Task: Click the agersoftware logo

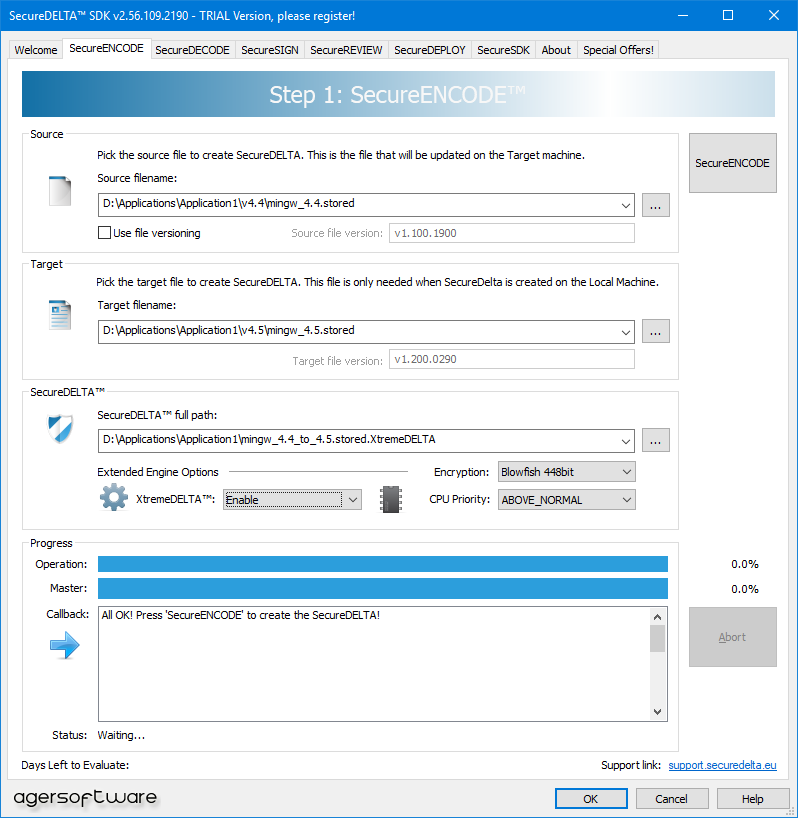Action: click(x=85, y=797)
